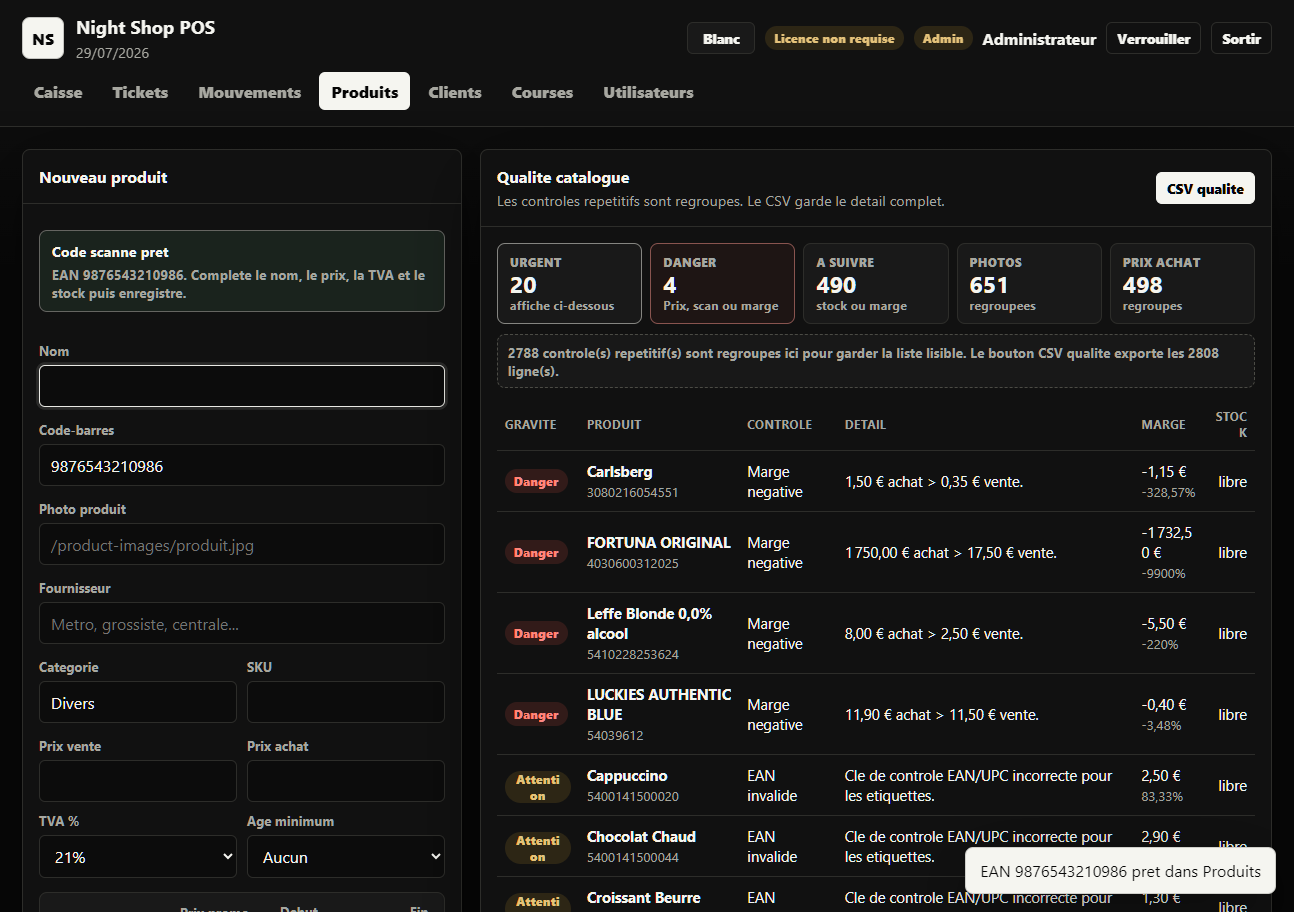This screenshot has height=912, width=1294.
Task: Open the Courses tab
Action: click(x=542, y=92)
